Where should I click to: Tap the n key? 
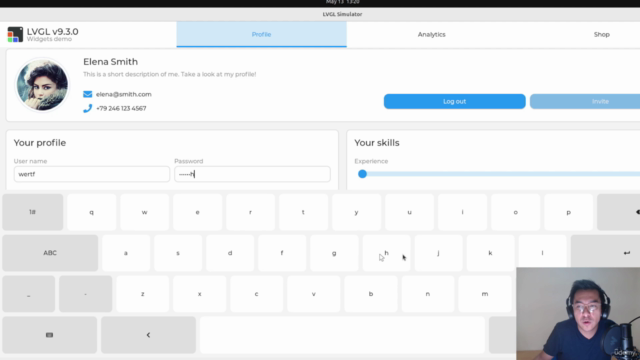pyautogui.click(x=427, y=294)
